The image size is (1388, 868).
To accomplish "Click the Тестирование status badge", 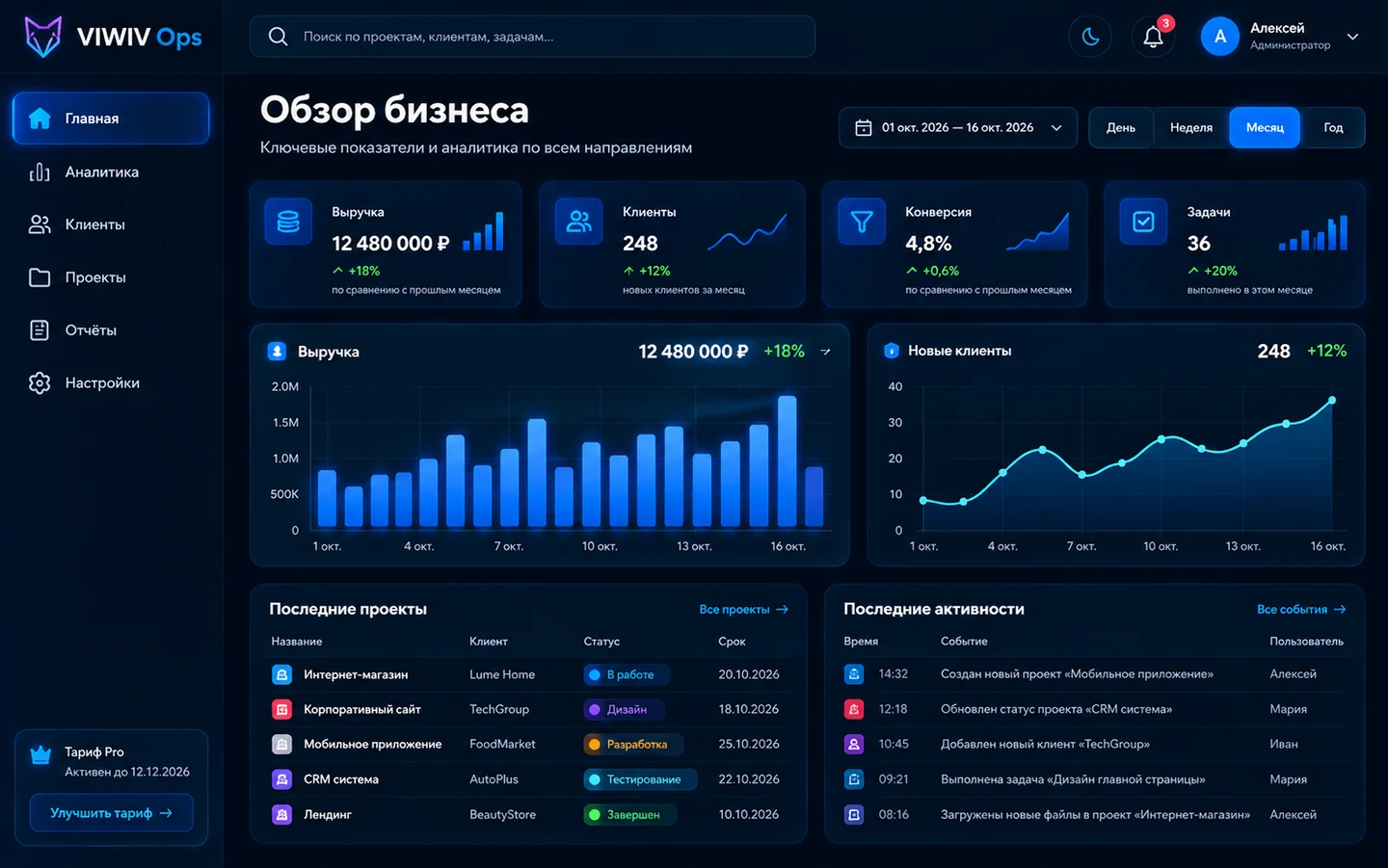I will pyautogui.click(x=640, y=778).
